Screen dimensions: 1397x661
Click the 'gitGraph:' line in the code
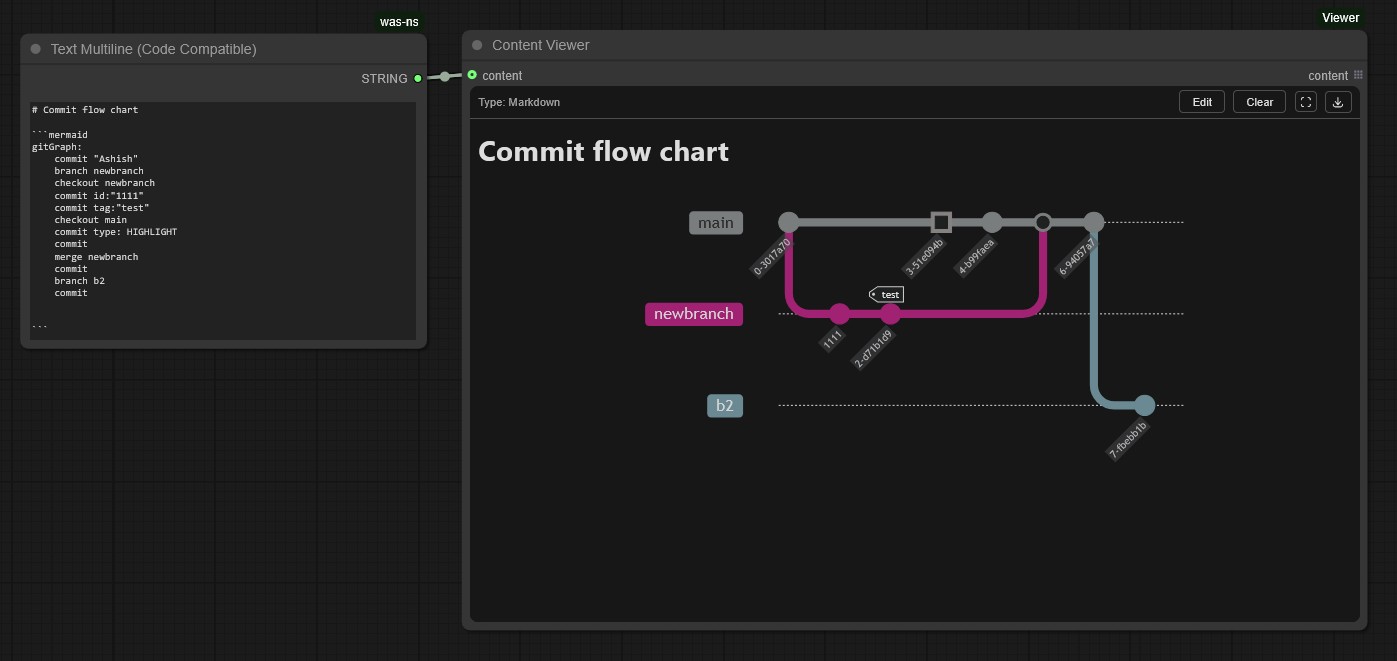coord(57,147)
